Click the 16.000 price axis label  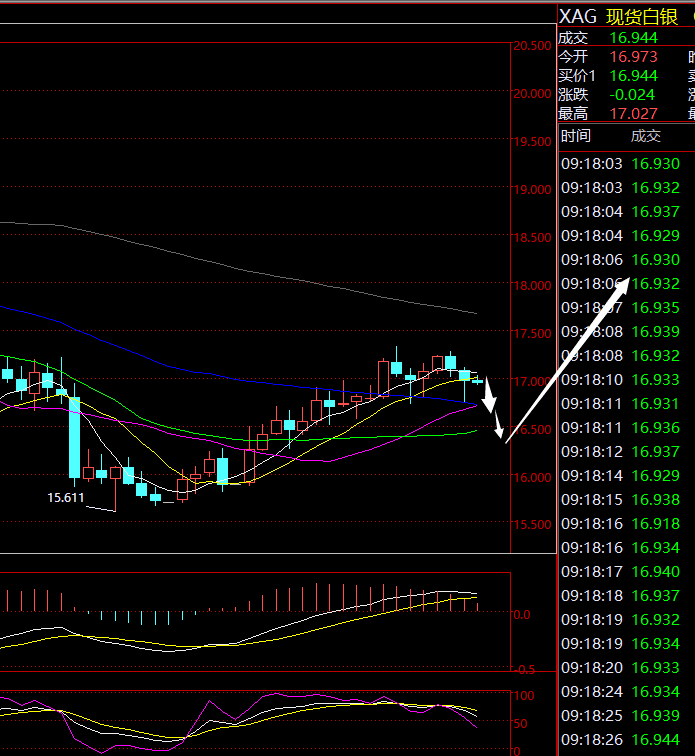532,477
